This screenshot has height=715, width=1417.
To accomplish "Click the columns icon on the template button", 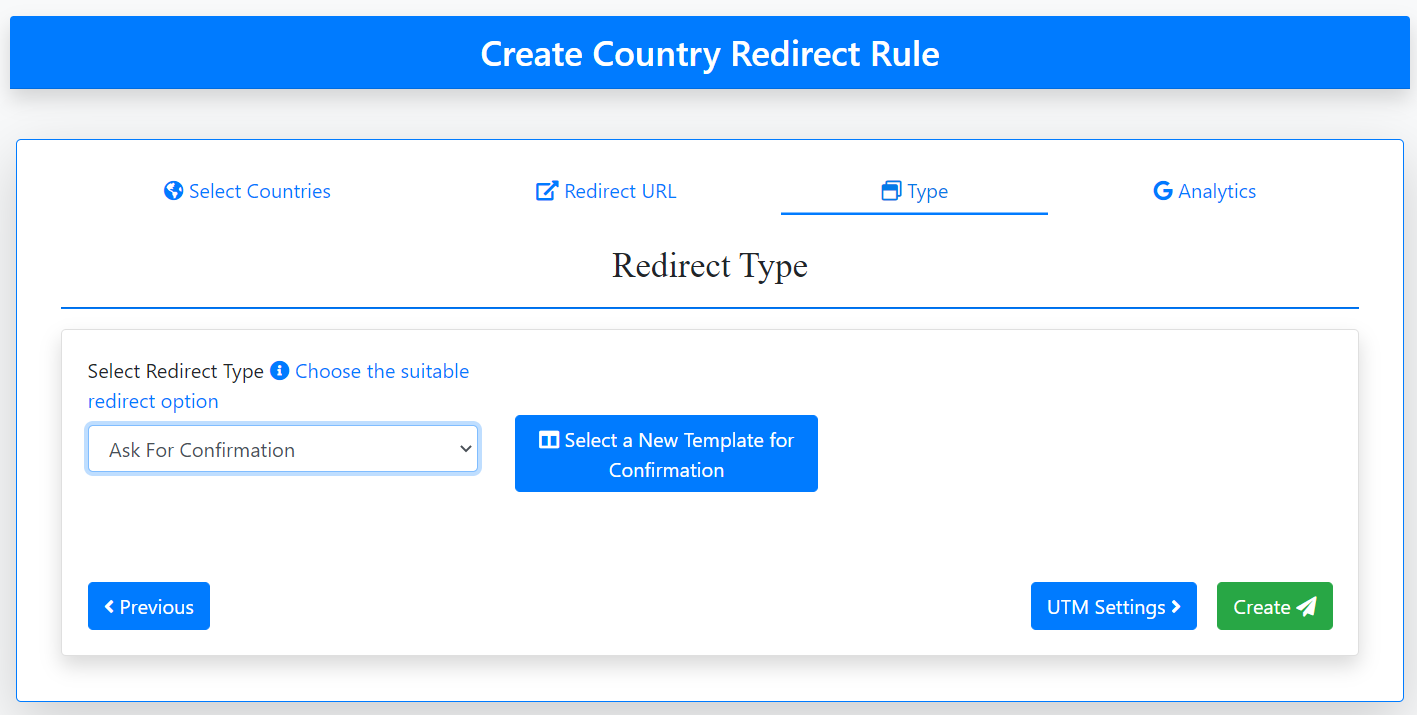I will (549, 440).
